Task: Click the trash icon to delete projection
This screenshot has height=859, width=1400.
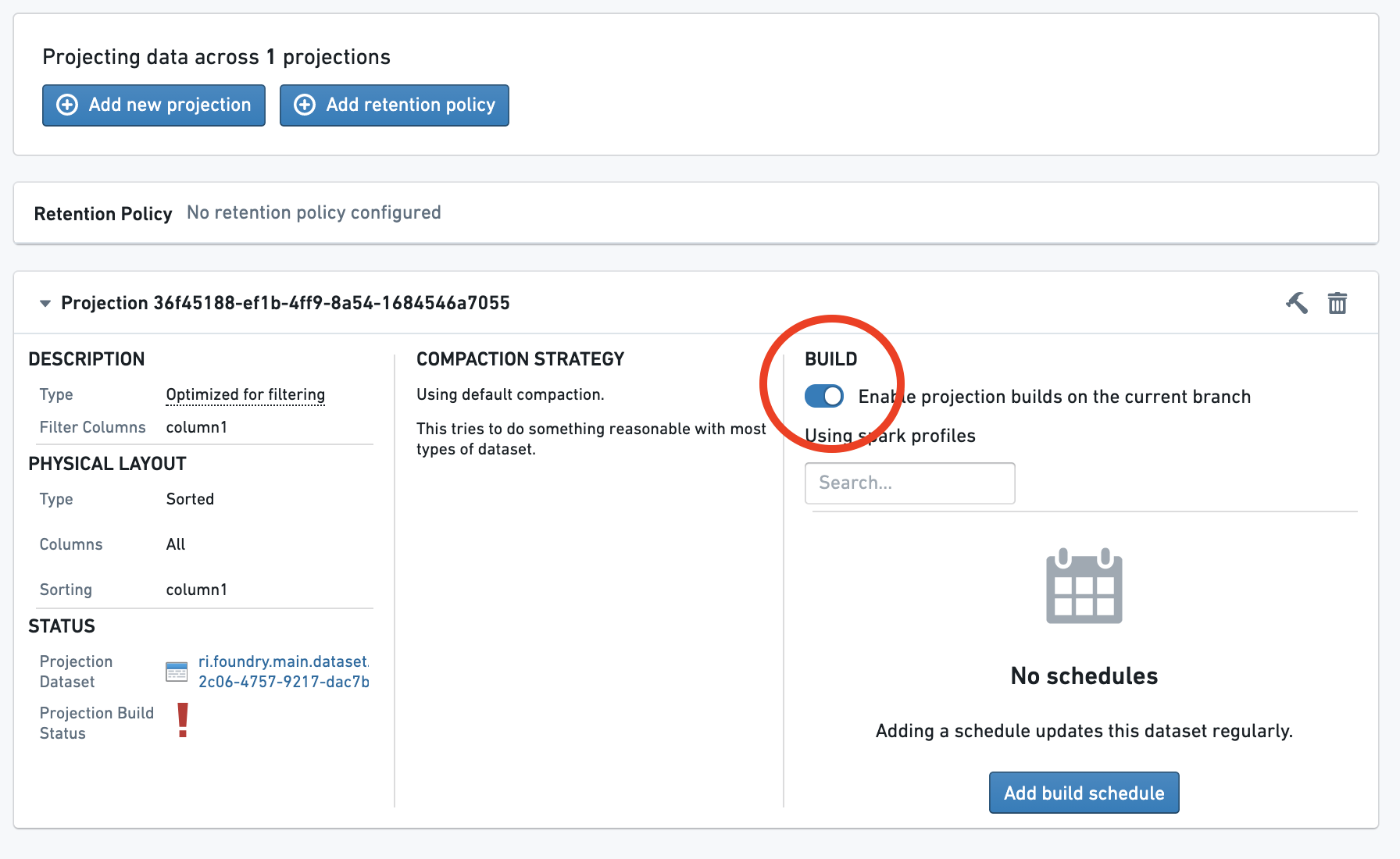Action: (x=1337, y=303)
